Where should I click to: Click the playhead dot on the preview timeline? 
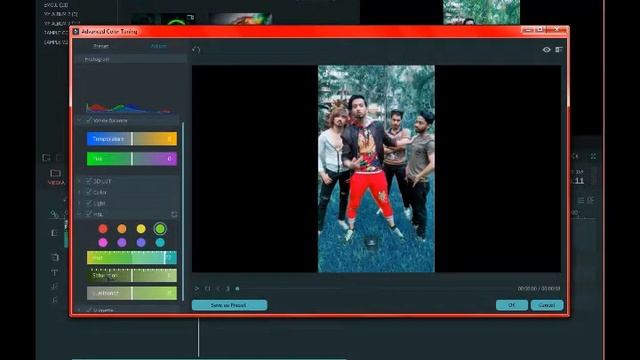pyautogui.click(x=237, y=289)
